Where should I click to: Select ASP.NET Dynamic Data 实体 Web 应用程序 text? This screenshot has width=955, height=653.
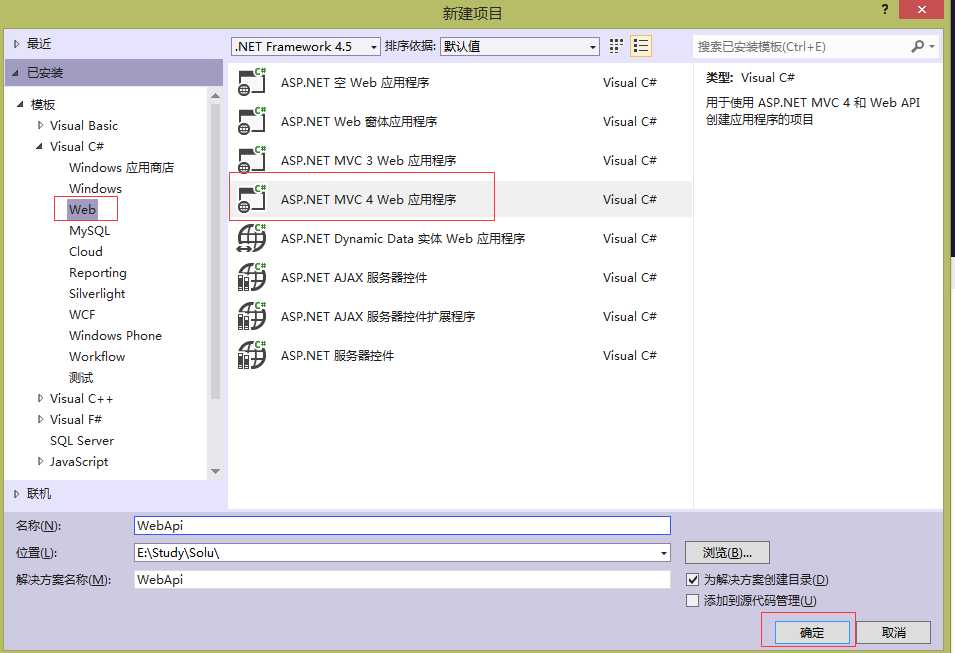pos(403,238)
